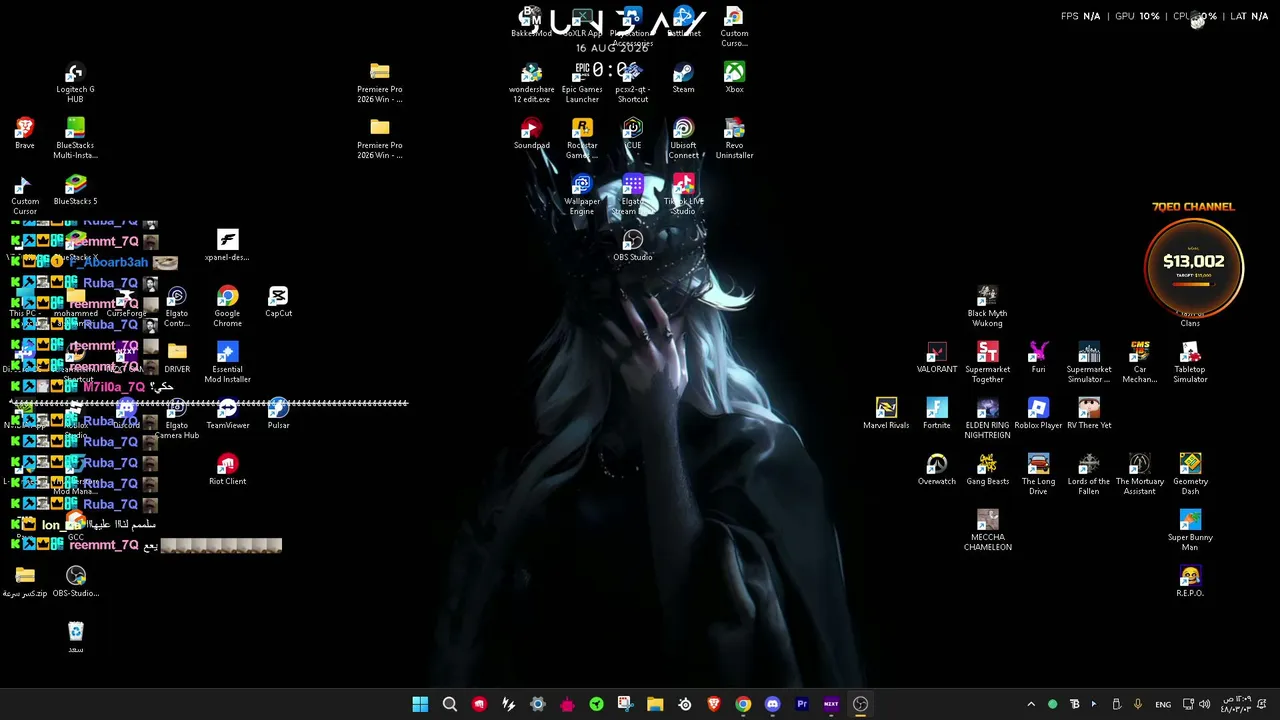
Task: Select the Supermarket Together game shortcut
Action: click(x=987, y=363)
